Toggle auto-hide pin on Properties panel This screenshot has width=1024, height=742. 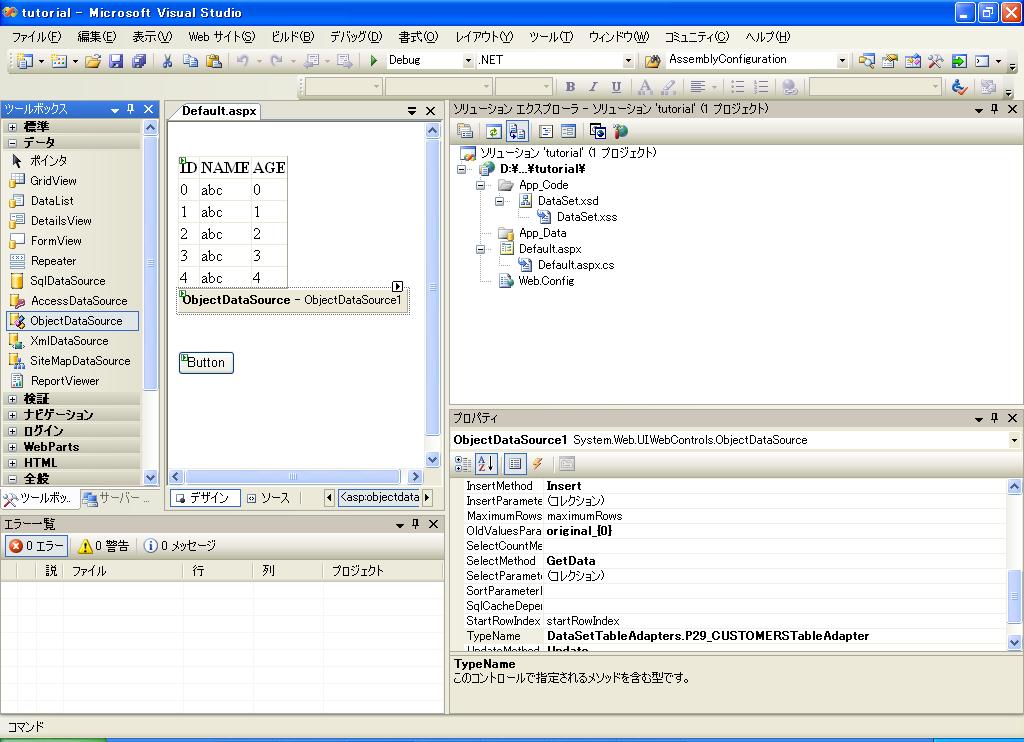[x=995, y=418]
